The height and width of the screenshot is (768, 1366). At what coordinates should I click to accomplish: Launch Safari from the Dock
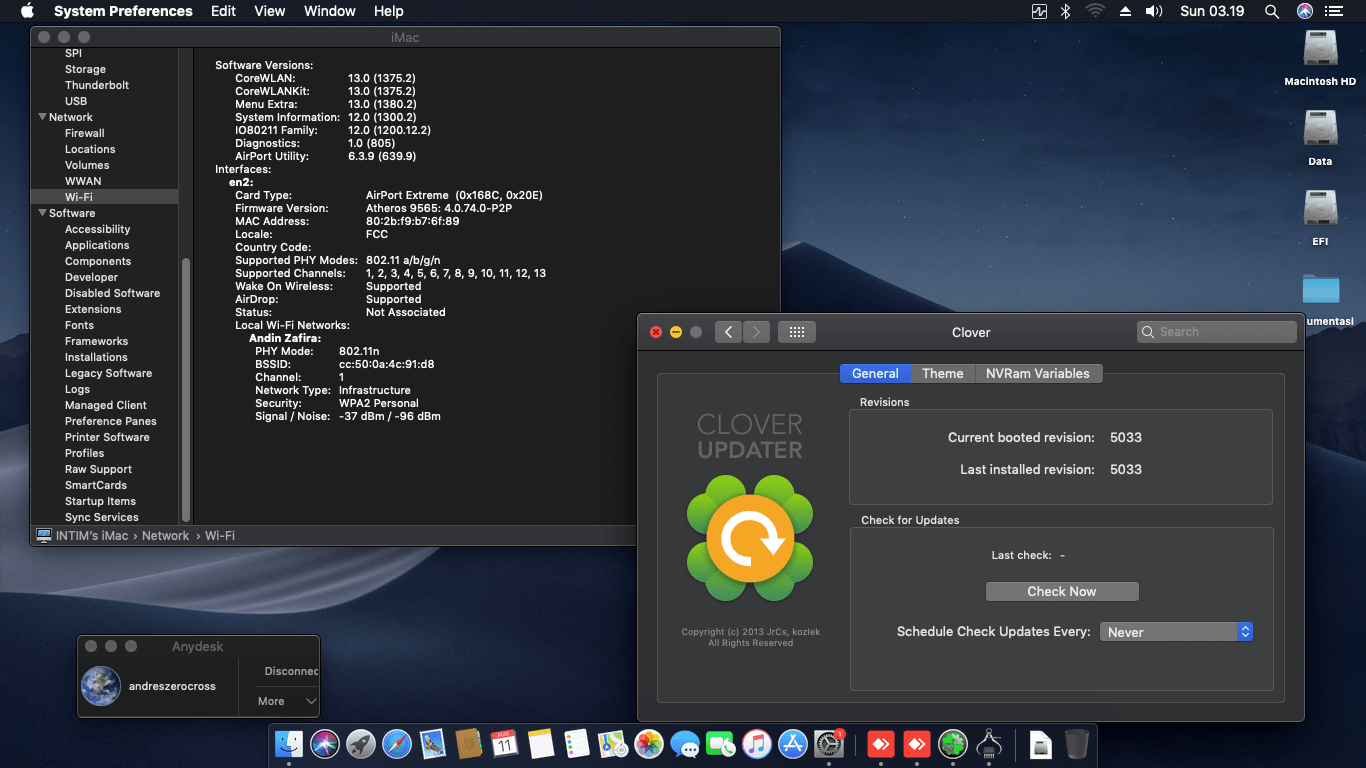[x=397, y=744]
